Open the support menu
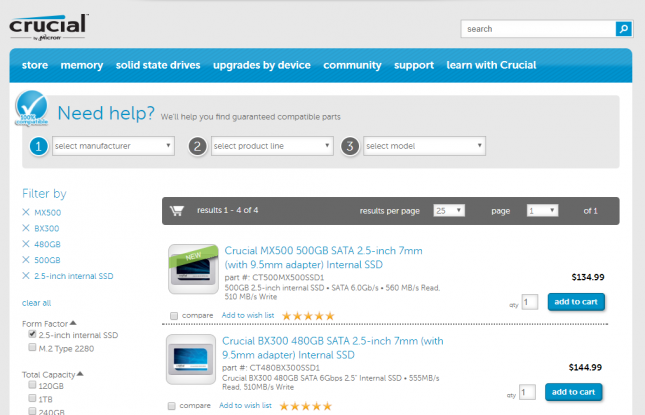The height and width of the screenshot is (415, 645). tap(414, 65)
